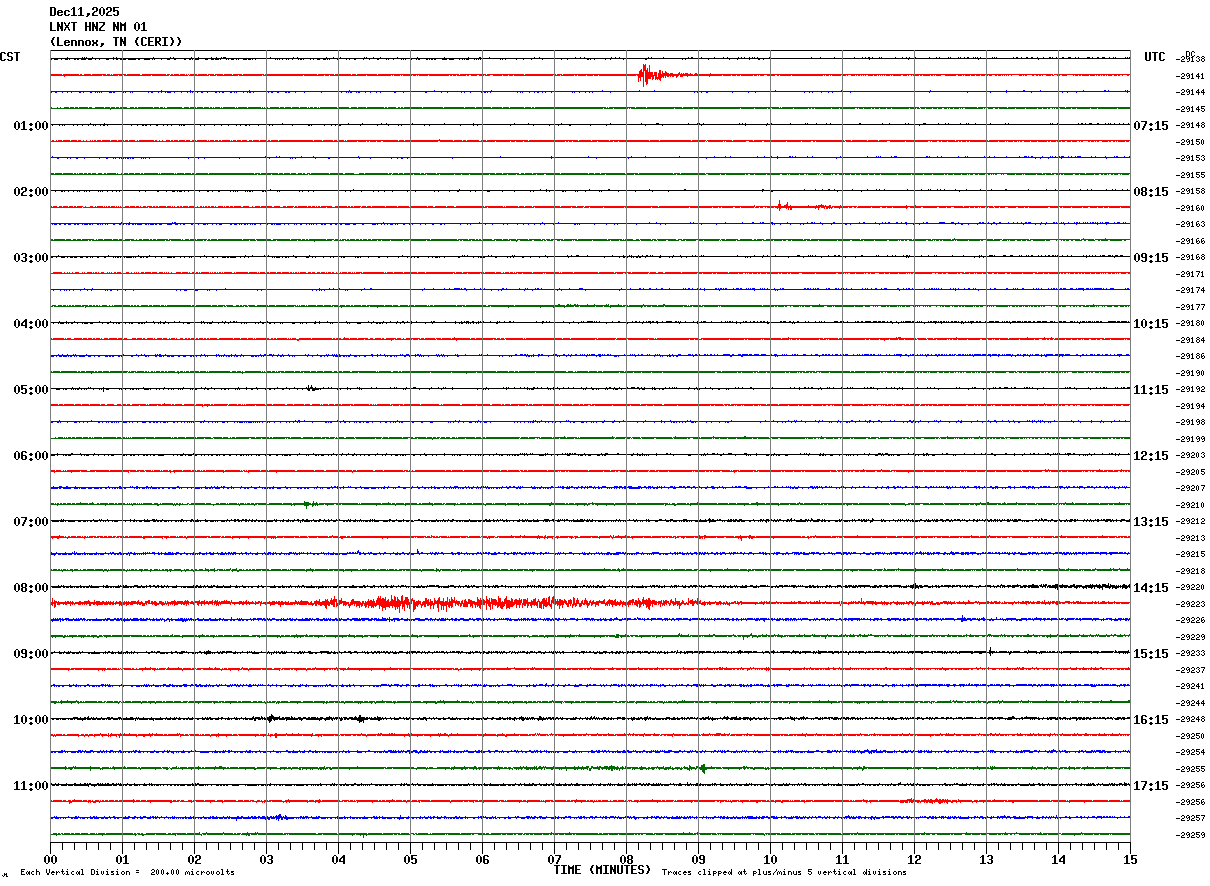Screen dimensions: 1210x886
Task: Click the DC offset value '-29141'
Action: (1191, 76)
